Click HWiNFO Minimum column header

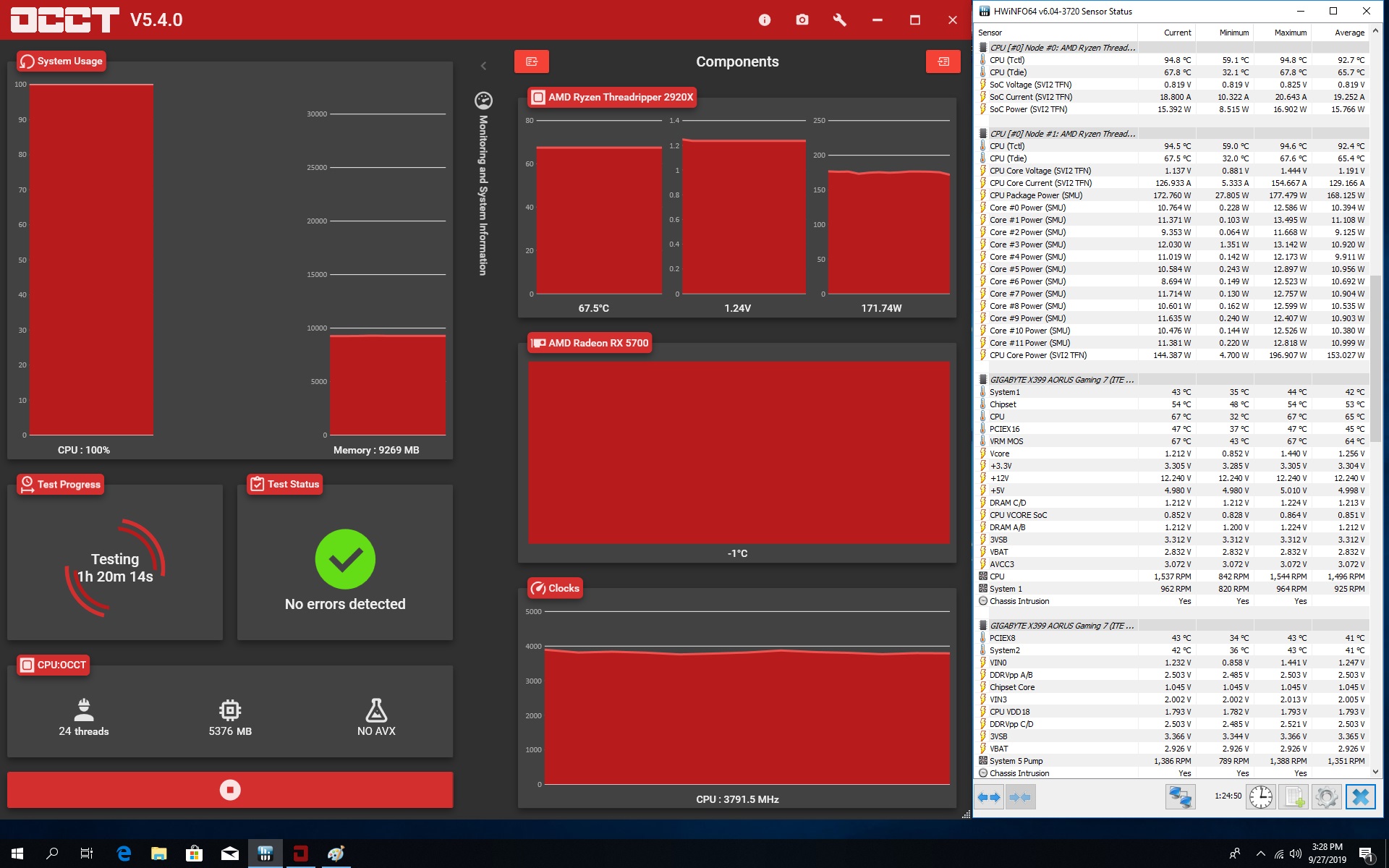coord(1224,33)
